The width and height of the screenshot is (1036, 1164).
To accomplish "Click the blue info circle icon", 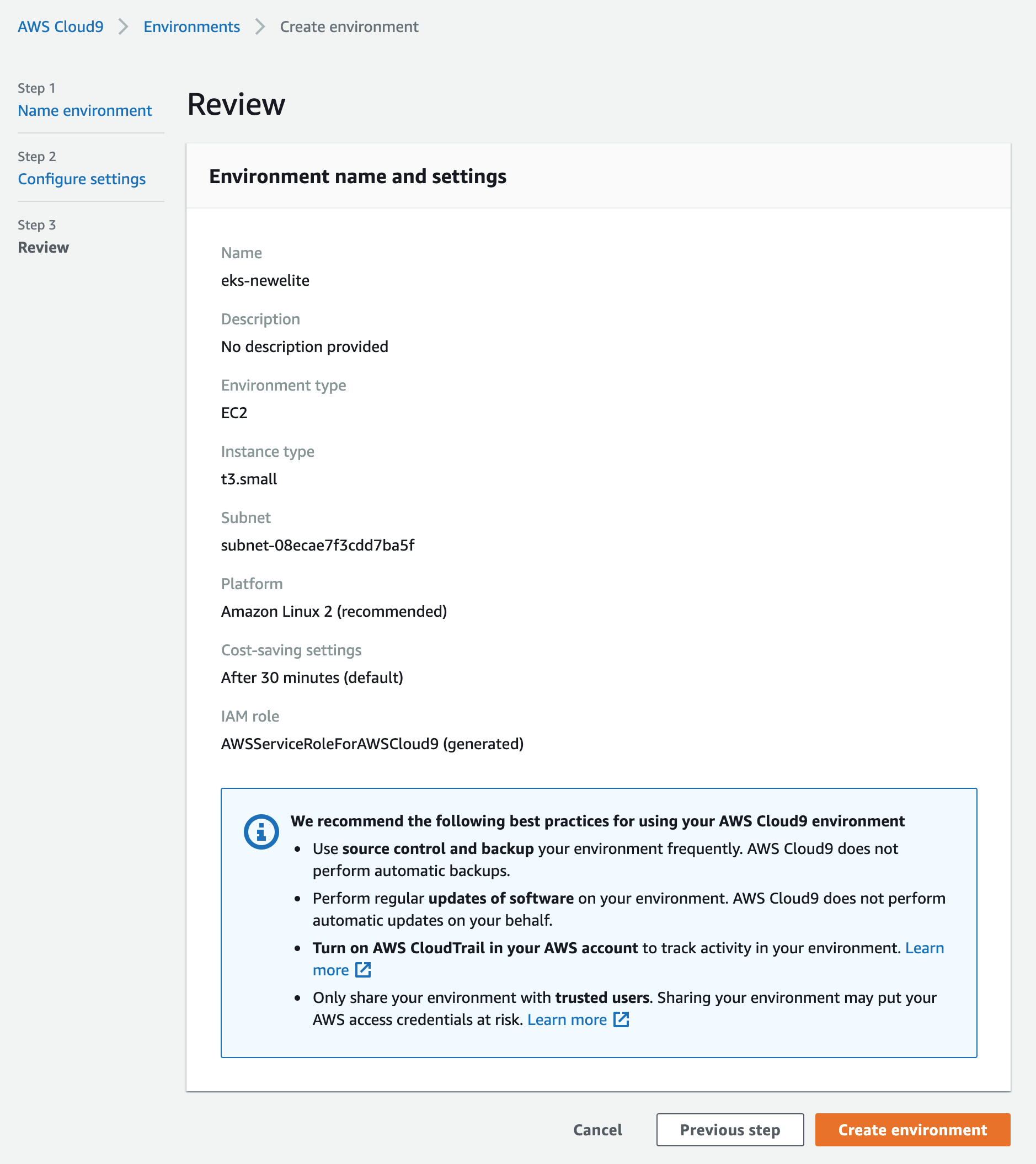I will 261,832.
